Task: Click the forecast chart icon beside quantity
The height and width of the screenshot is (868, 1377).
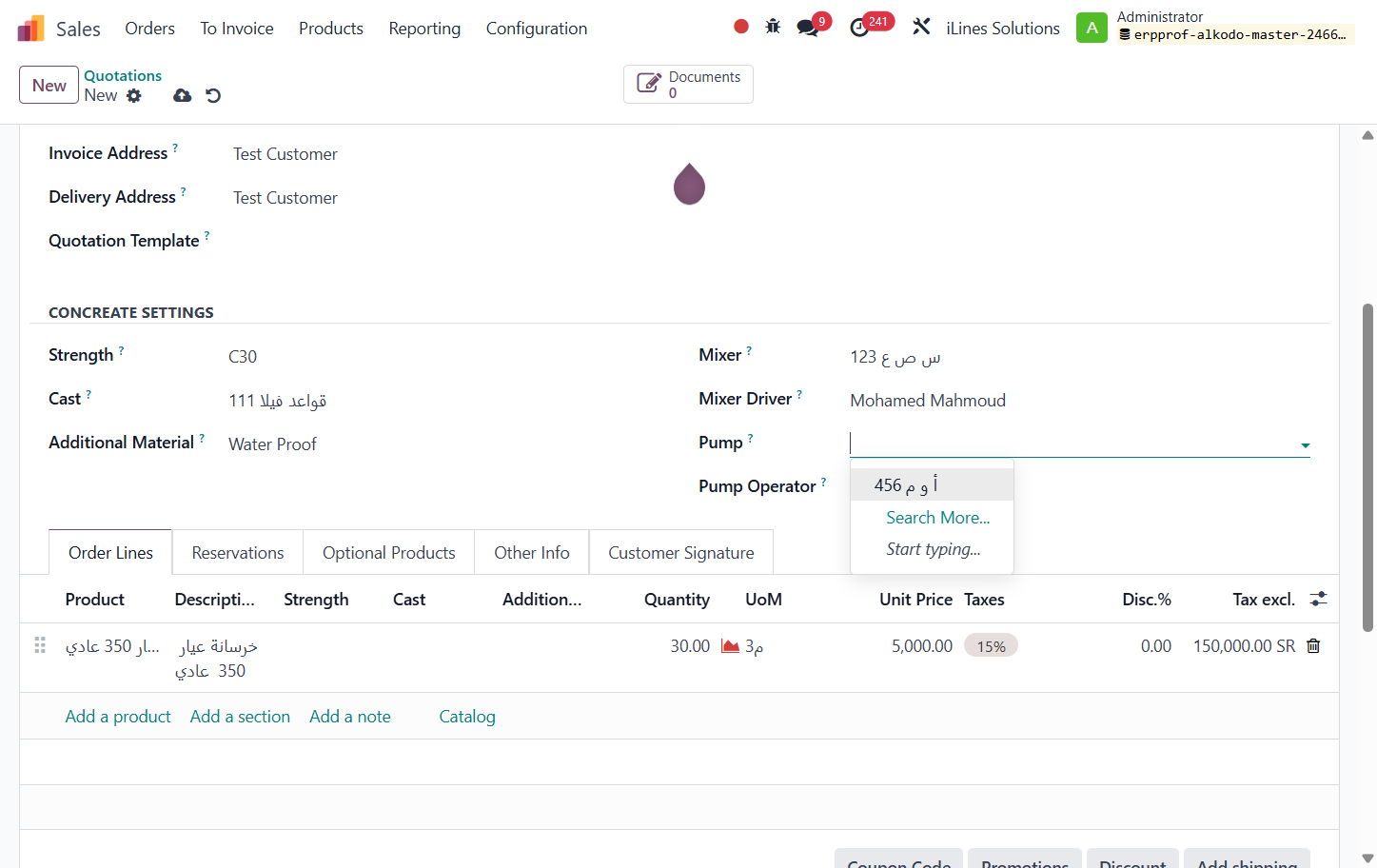Action: (x=730, y=646)
